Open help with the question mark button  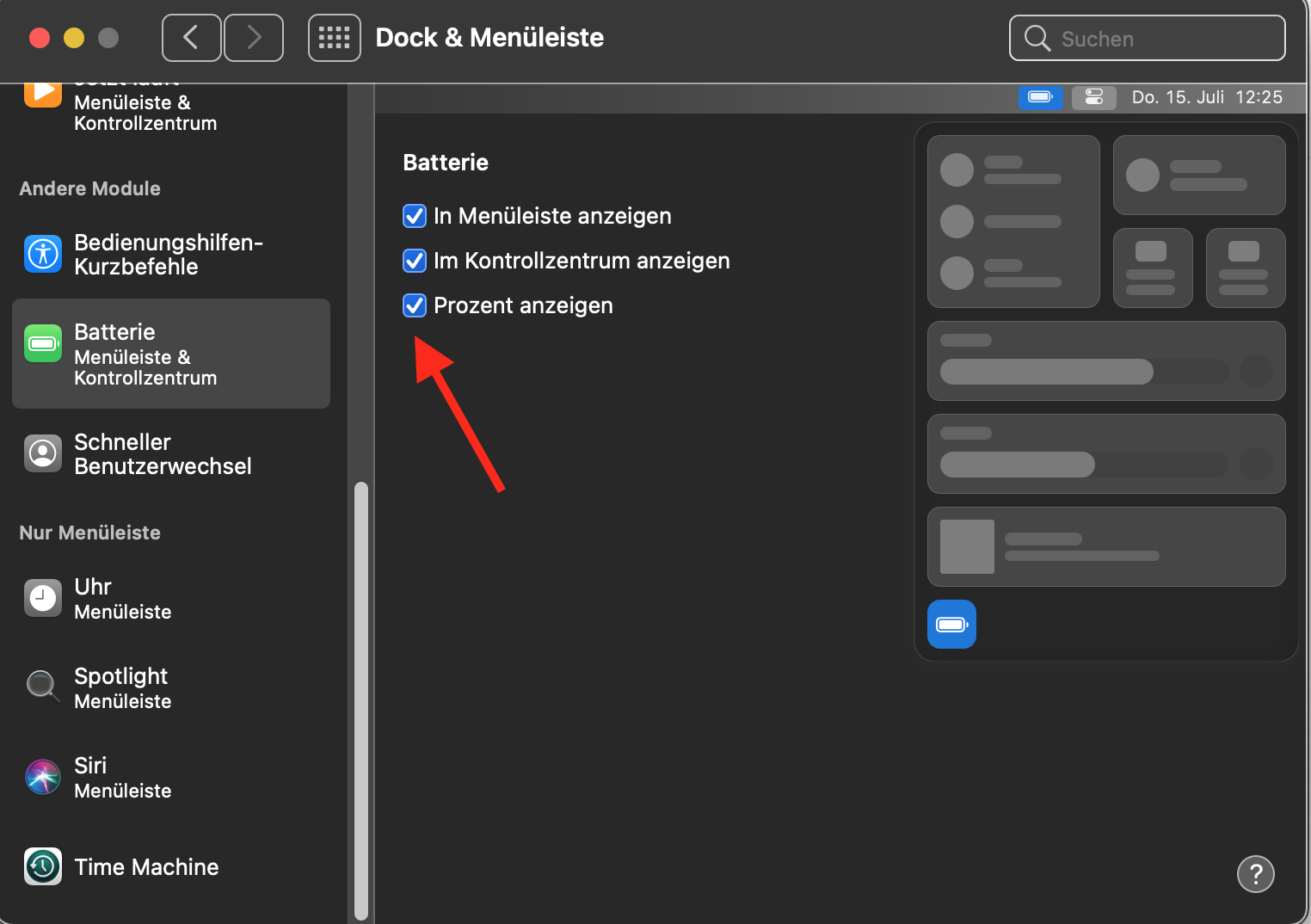[x=1255, y=874]
